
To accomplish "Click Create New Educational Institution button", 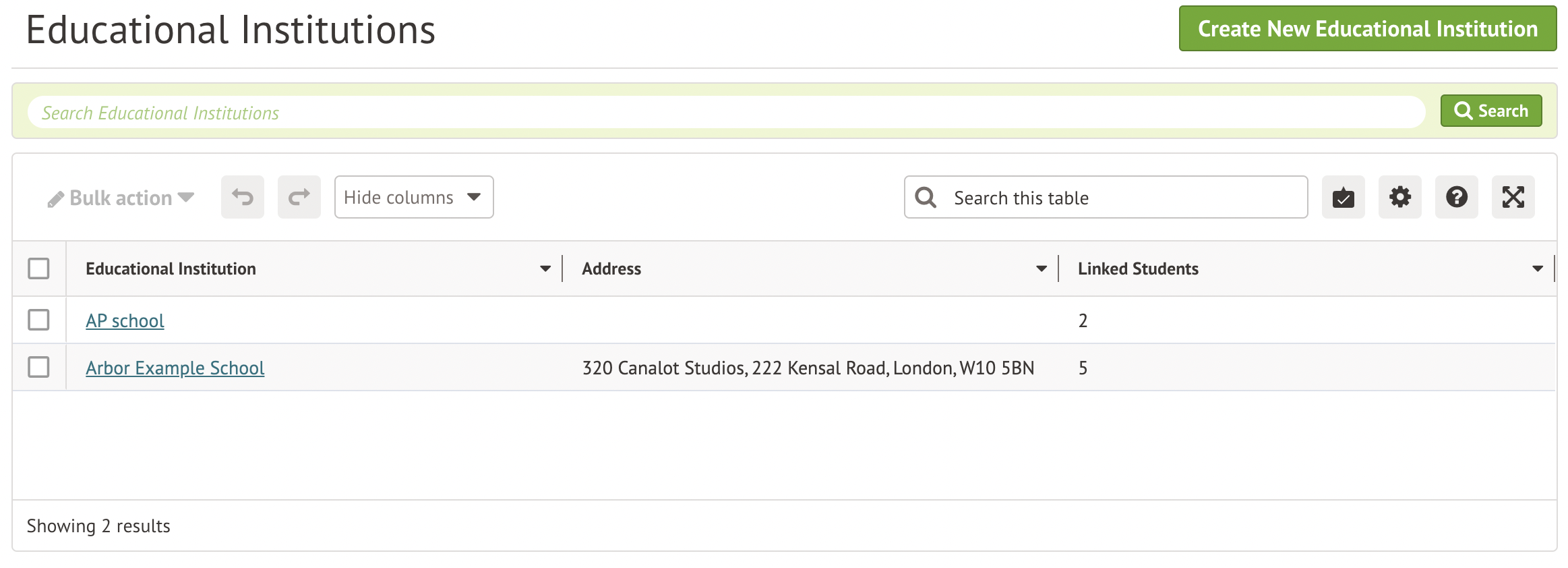I will pyautogui.click(x=1367, y=29).
